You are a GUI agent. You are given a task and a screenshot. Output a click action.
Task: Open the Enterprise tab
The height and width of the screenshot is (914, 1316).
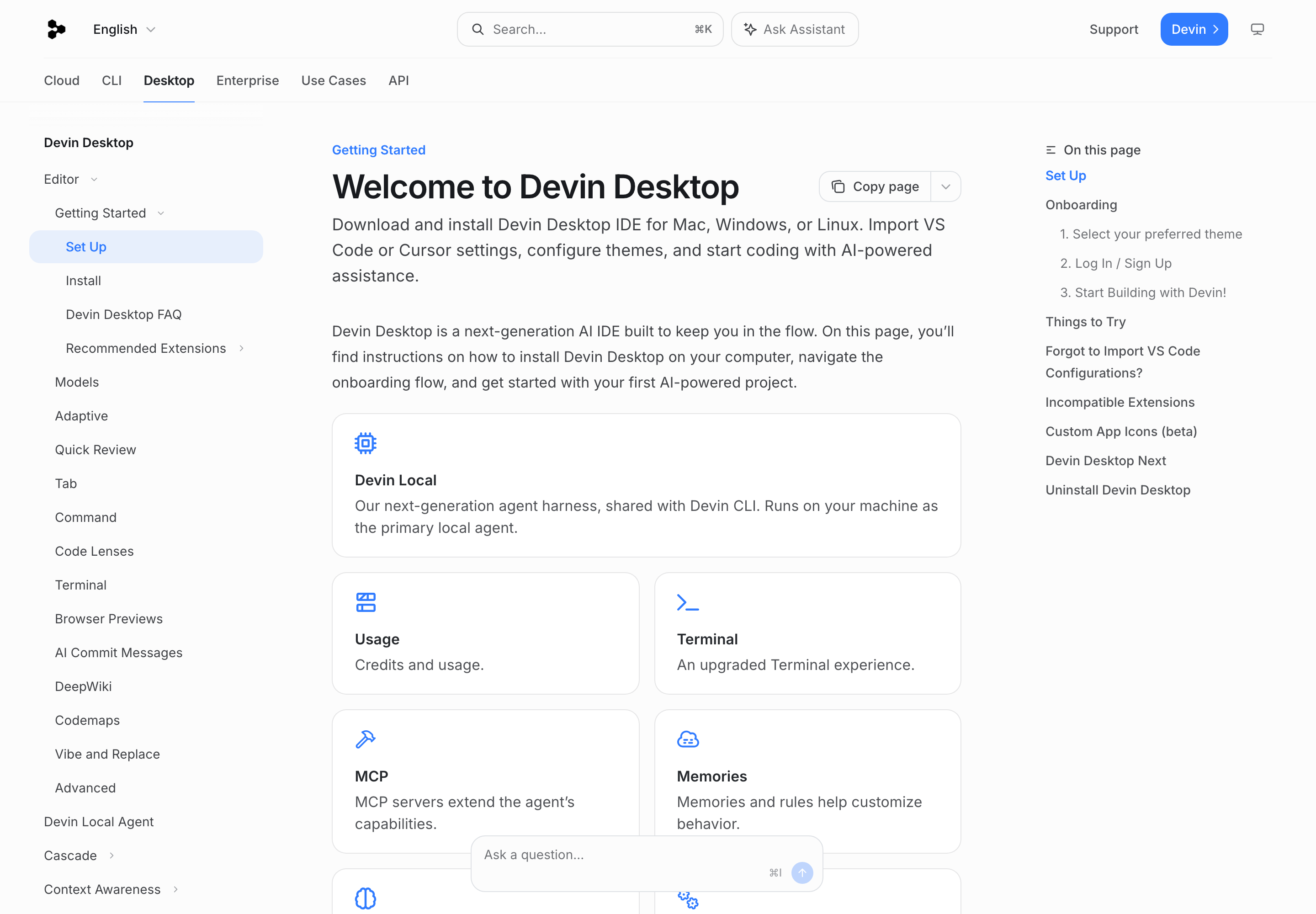click(x=248, y=81)
